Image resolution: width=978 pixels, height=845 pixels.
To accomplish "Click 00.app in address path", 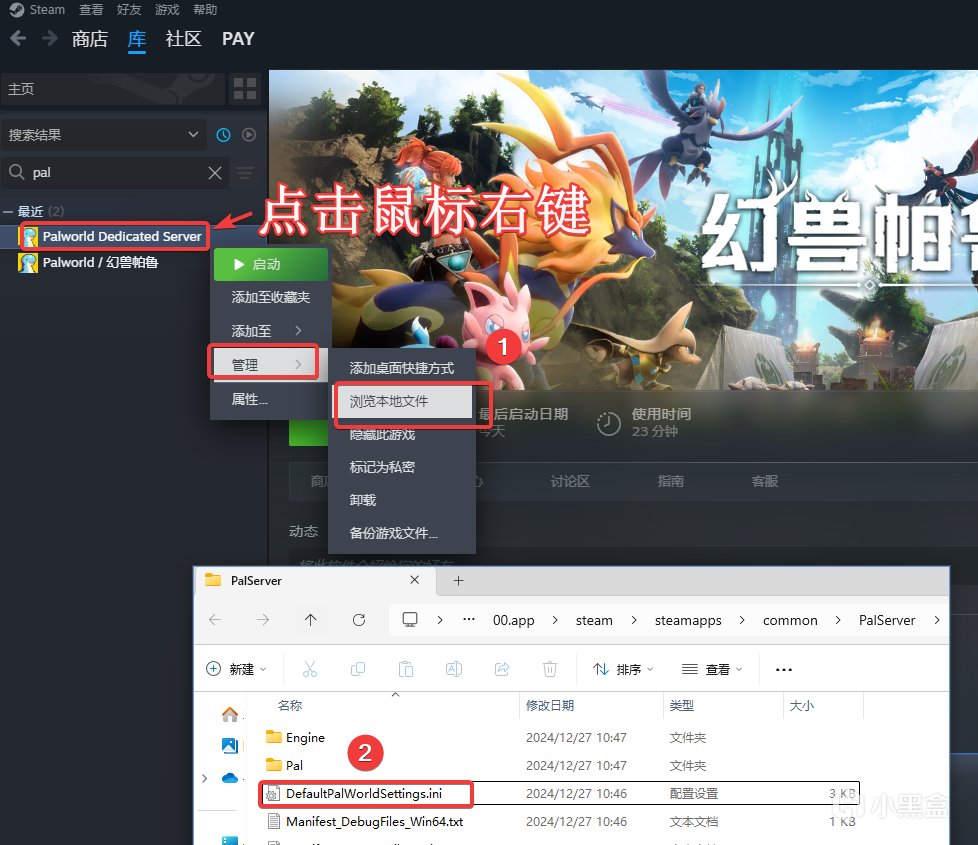I will coord(513,620).
